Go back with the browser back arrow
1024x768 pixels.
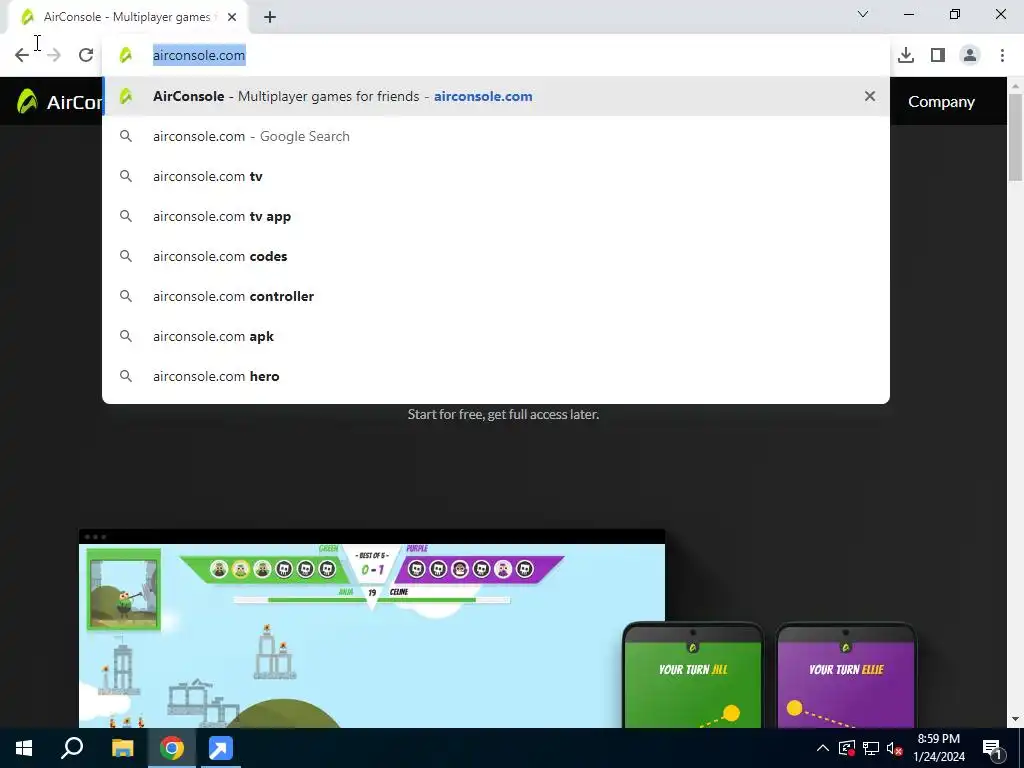click(22, 55)
